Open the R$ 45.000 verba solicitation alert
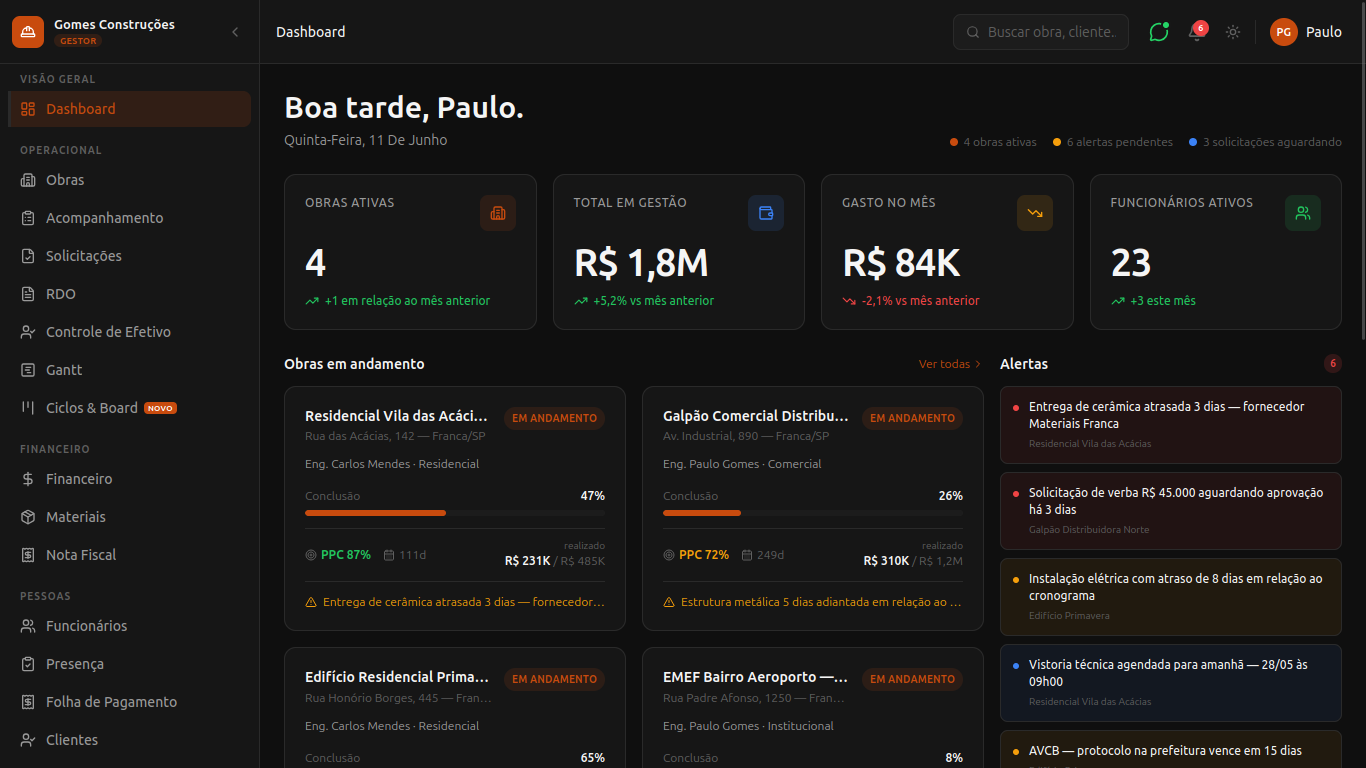Screen dimensions: 1366x768 tap(1171, 511)
